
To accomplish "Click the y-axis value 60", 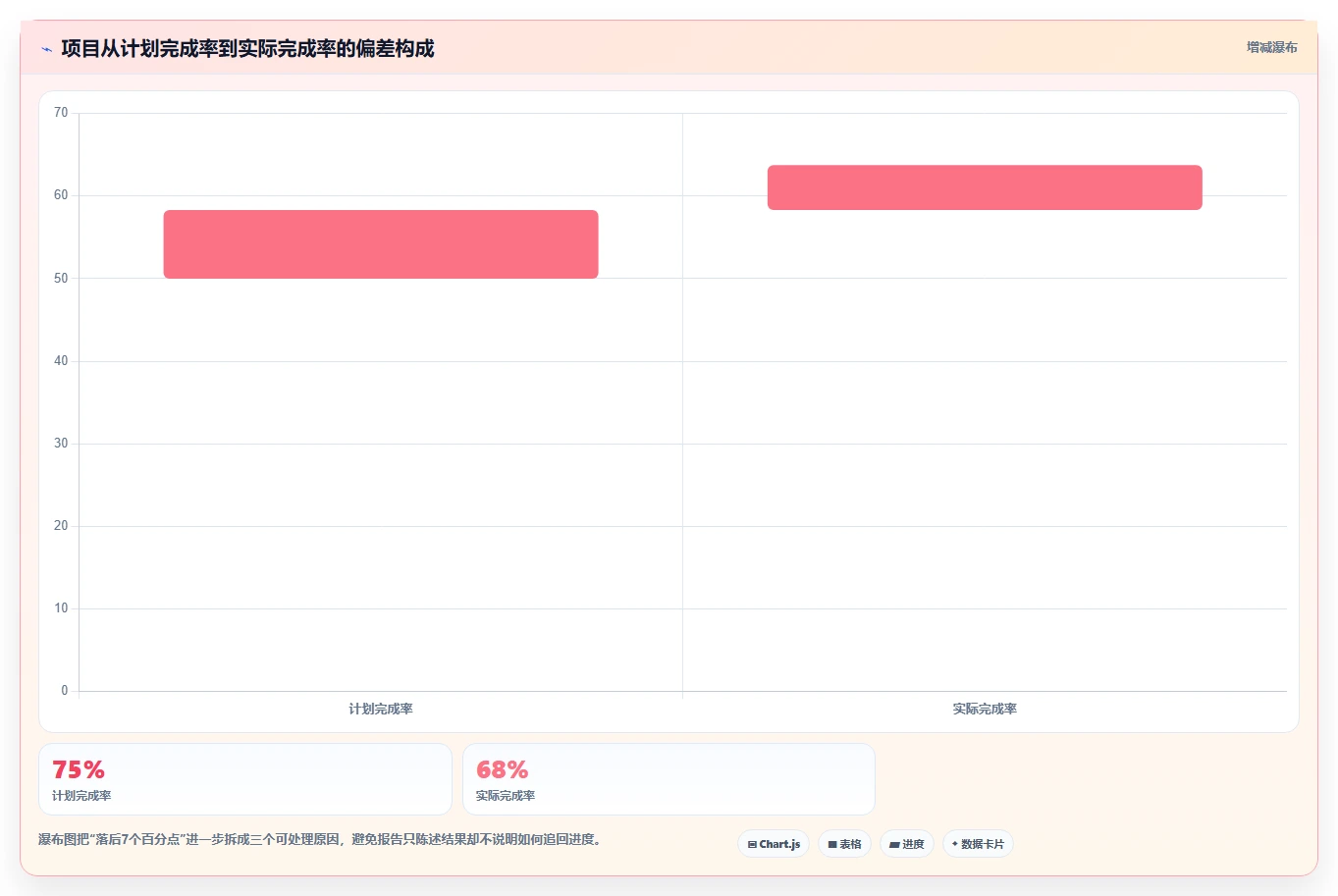I will click(61, 195).
